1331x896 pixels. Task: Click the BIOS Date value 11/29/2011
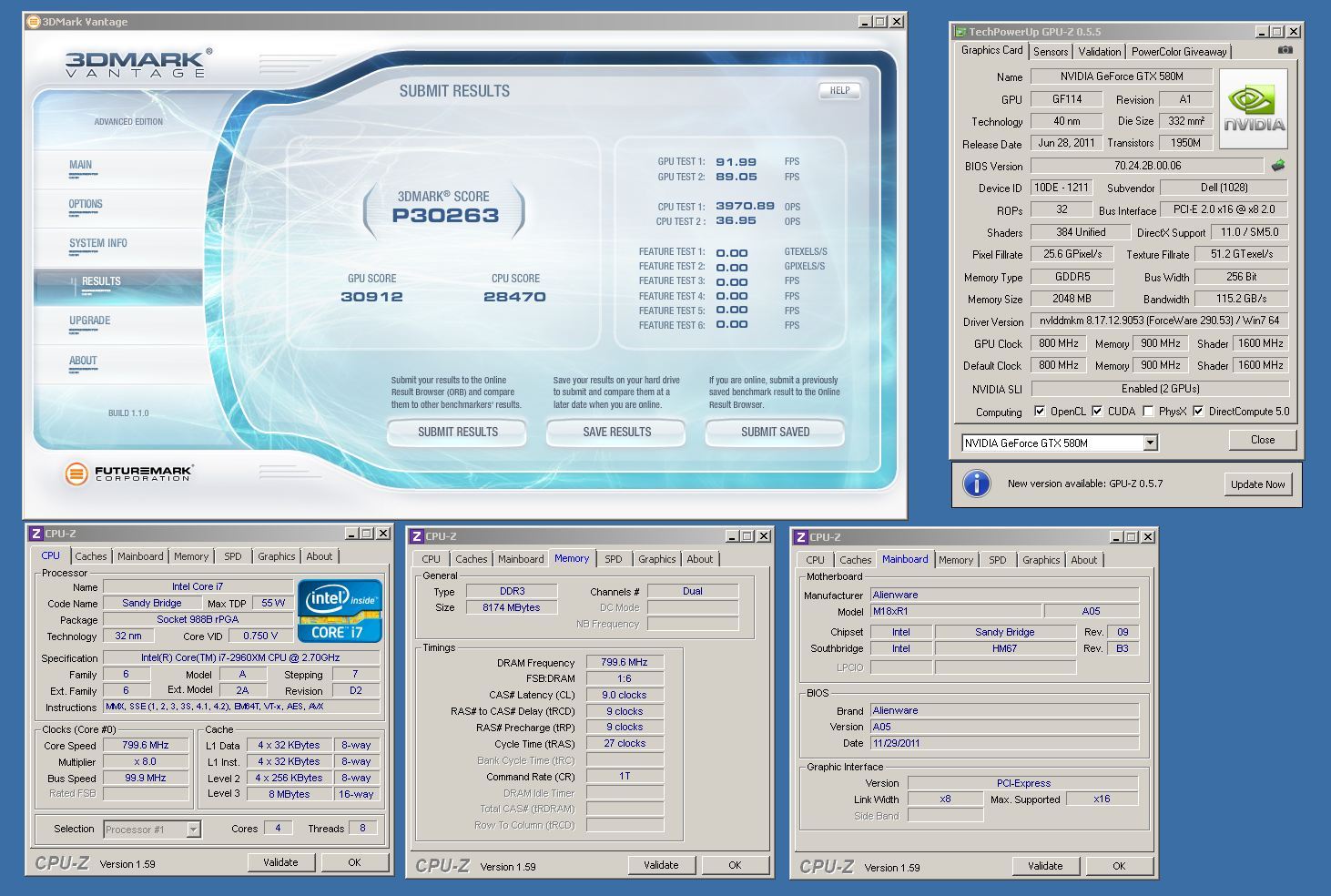[1004, 743]
